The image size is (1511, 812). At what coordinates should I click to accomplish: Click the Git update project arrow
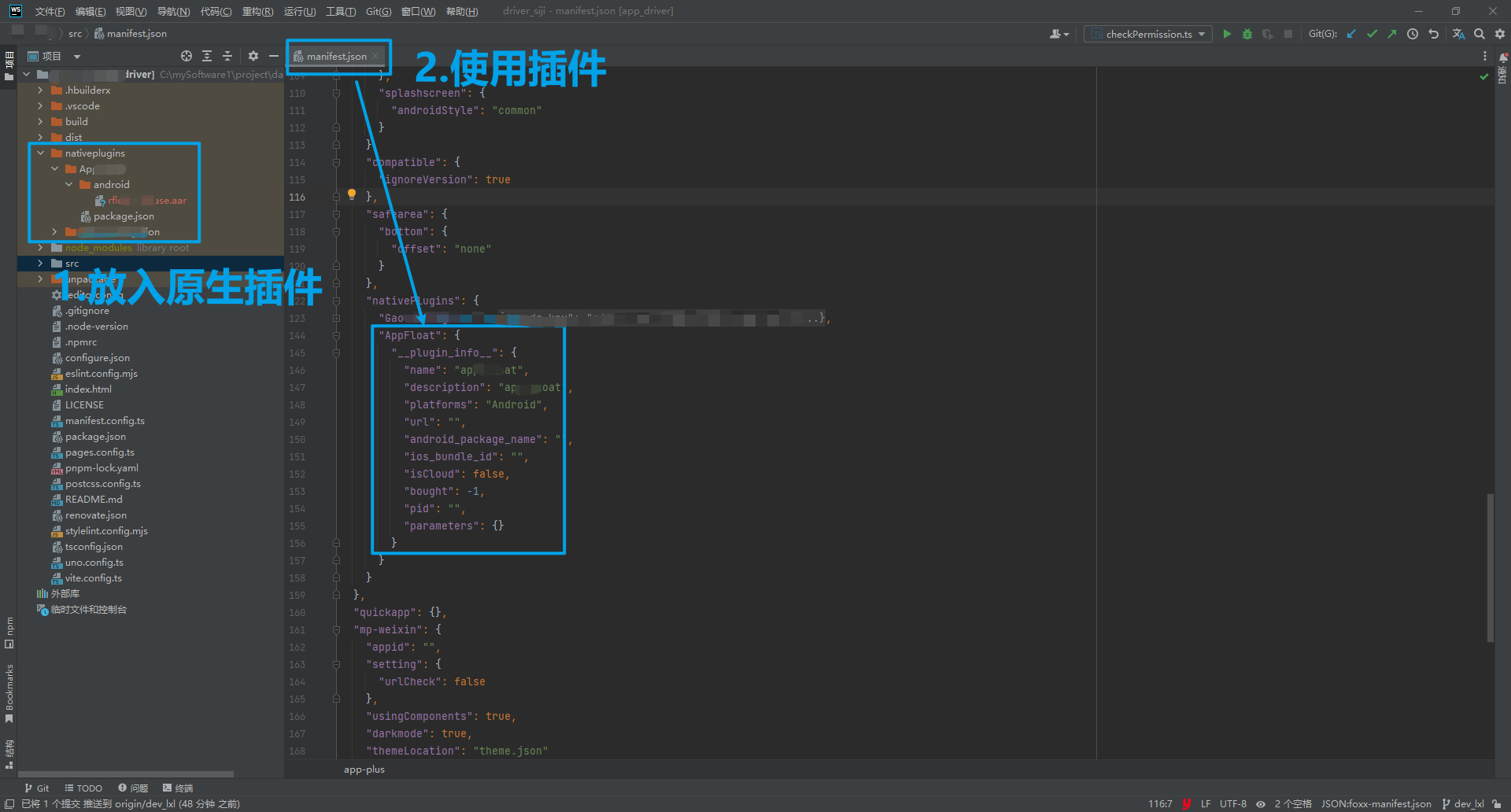(x=1351, y=34)
